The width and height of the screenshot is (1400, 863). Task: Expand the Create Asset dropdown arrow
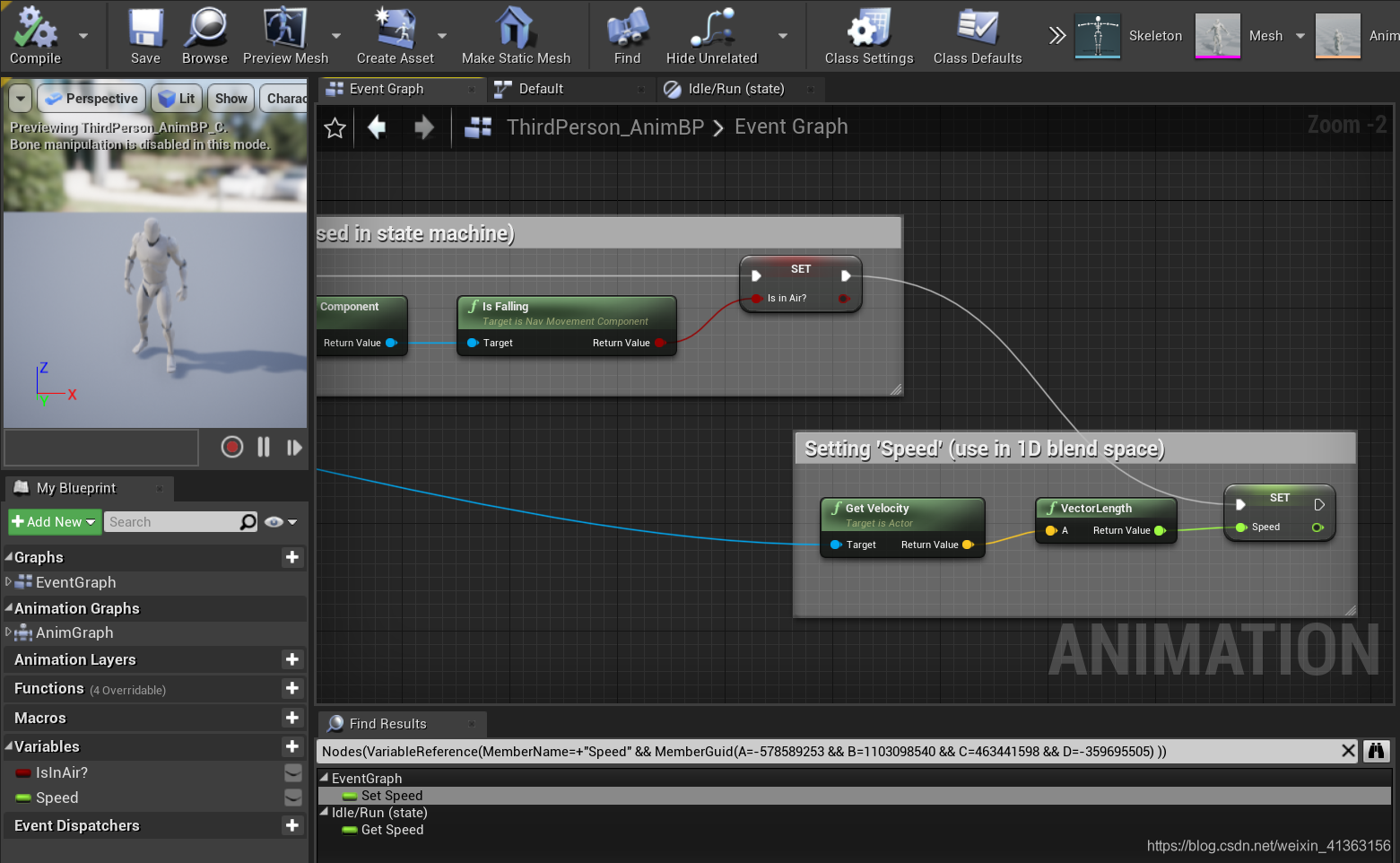(x=442, y=36)
